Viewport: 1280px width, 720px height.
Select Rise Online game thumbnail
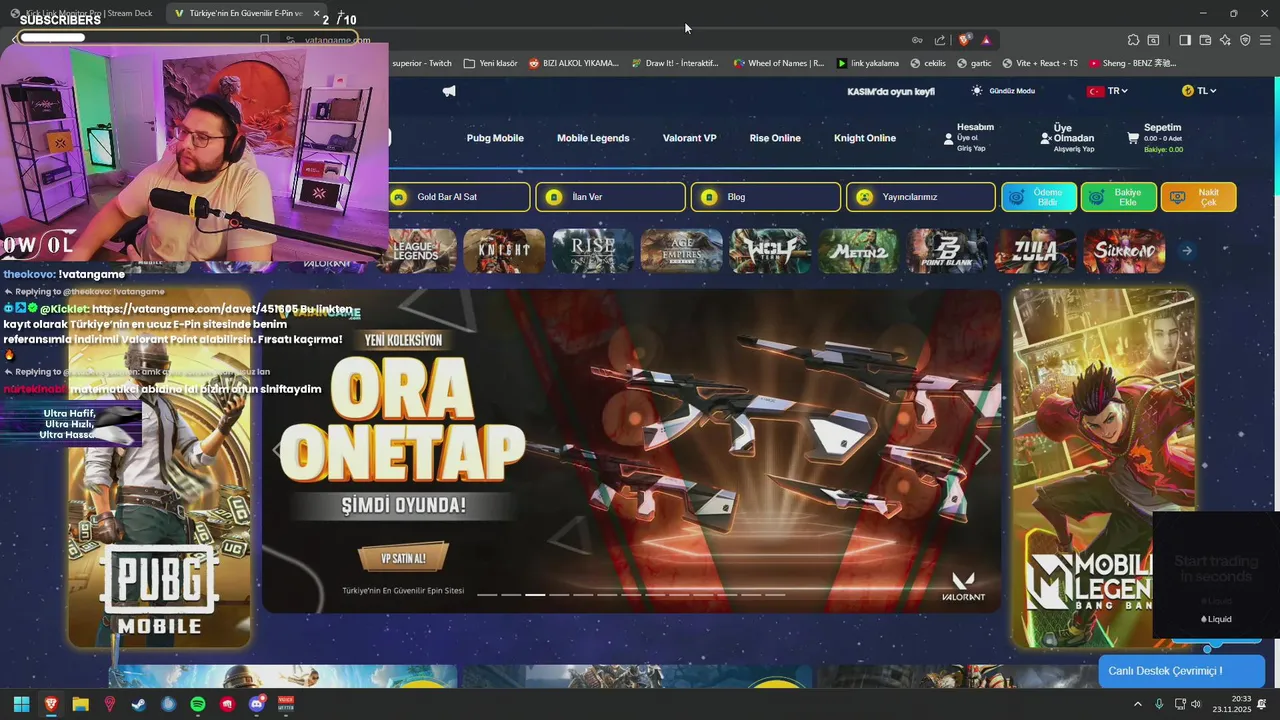[593, 251]
